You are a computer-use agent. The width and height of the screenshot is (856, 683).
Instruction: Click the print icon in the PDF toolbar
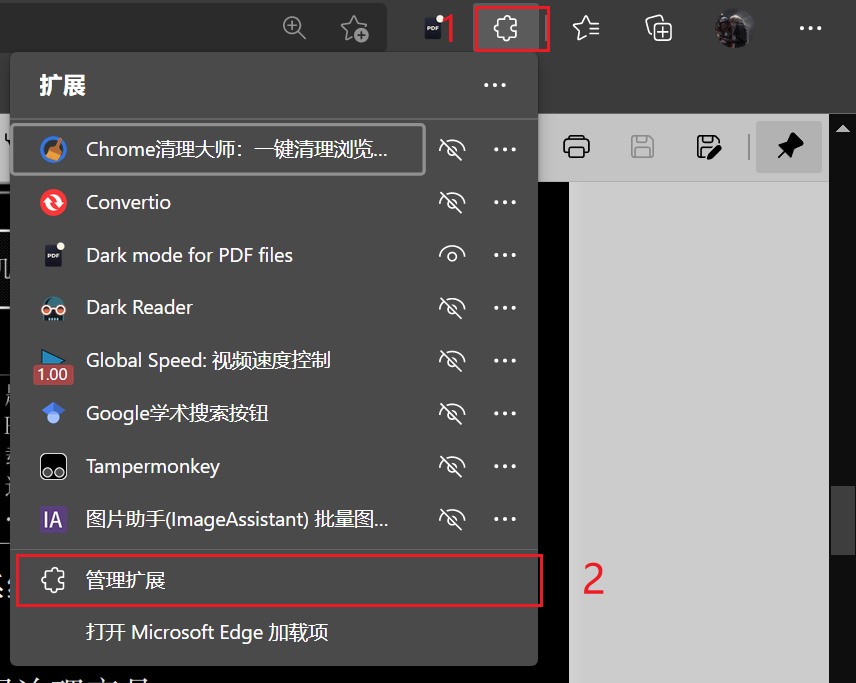coord(577,146)
